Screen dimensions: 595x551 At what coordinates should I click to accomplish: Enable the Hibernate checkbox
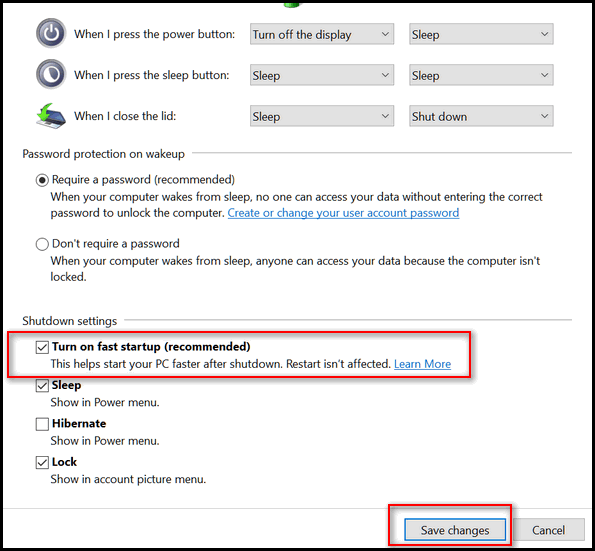(42, 424)
